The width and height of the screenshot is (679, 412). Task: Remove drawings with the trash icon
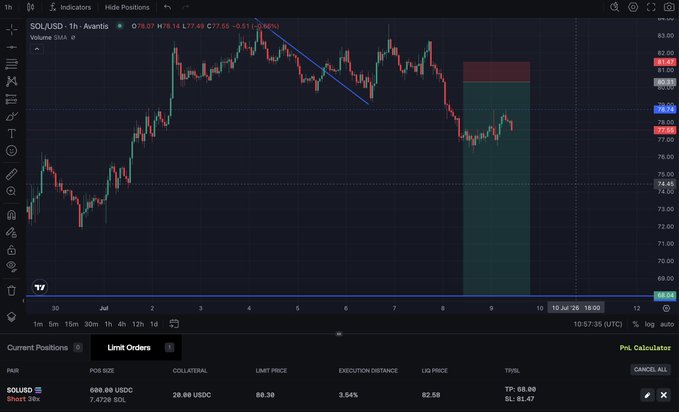(12, 290)
